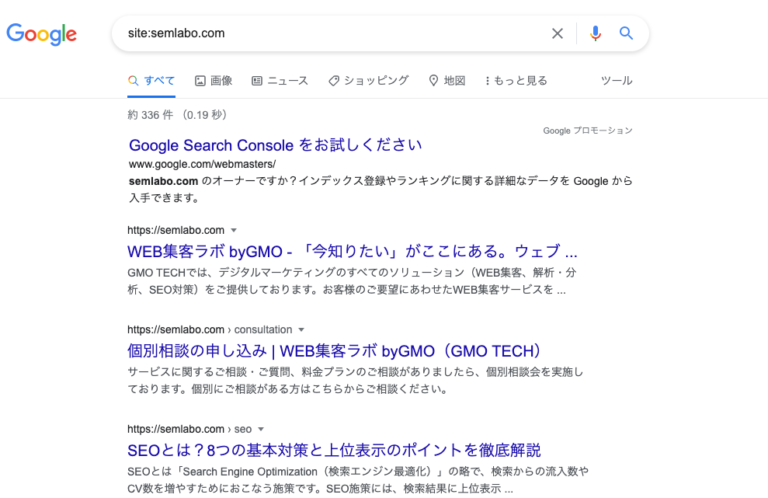The height and width of the screenshot is (498, 768).
Task: Click the newspaper icon on the ニュース tab
Action: click(x=257, y=81)
